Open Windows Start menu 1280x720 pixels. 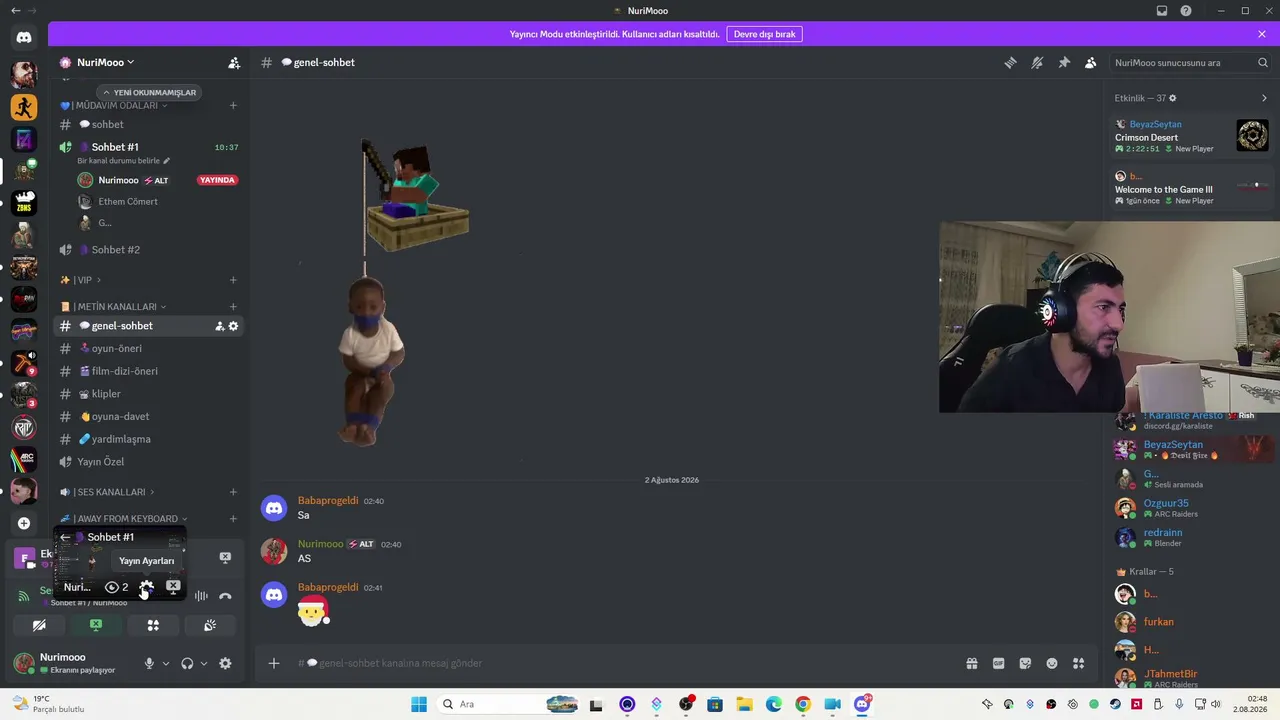coord(418,704)
